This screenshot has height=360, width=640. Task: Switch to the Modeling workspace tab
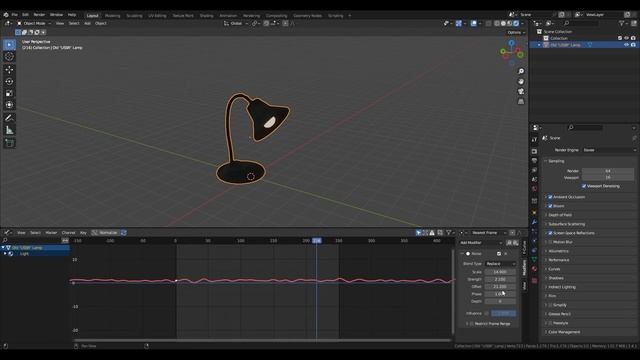[x=113, y=16]
